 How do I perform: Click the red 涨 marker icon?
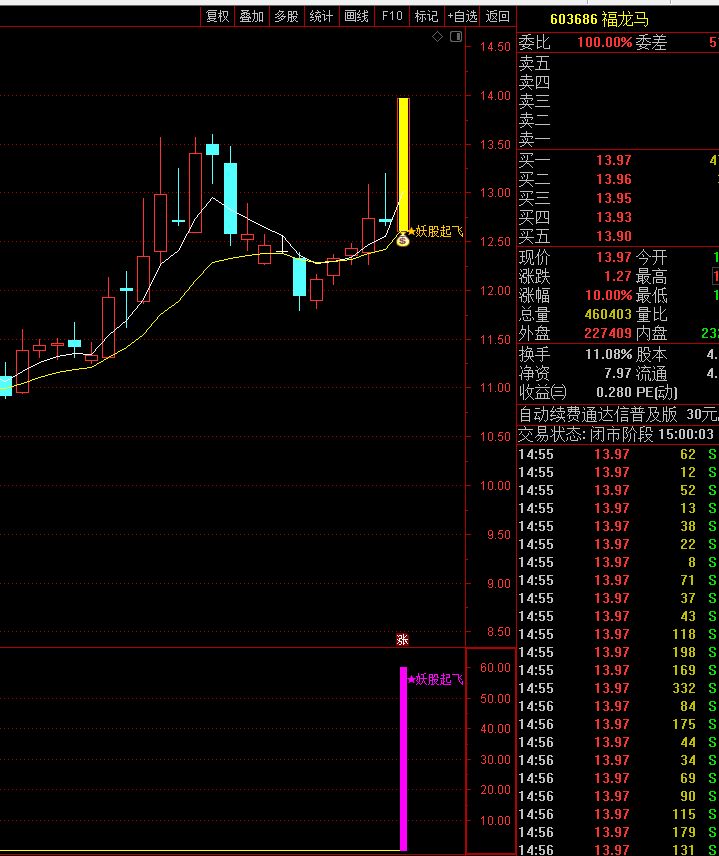[x=402, y=639]
